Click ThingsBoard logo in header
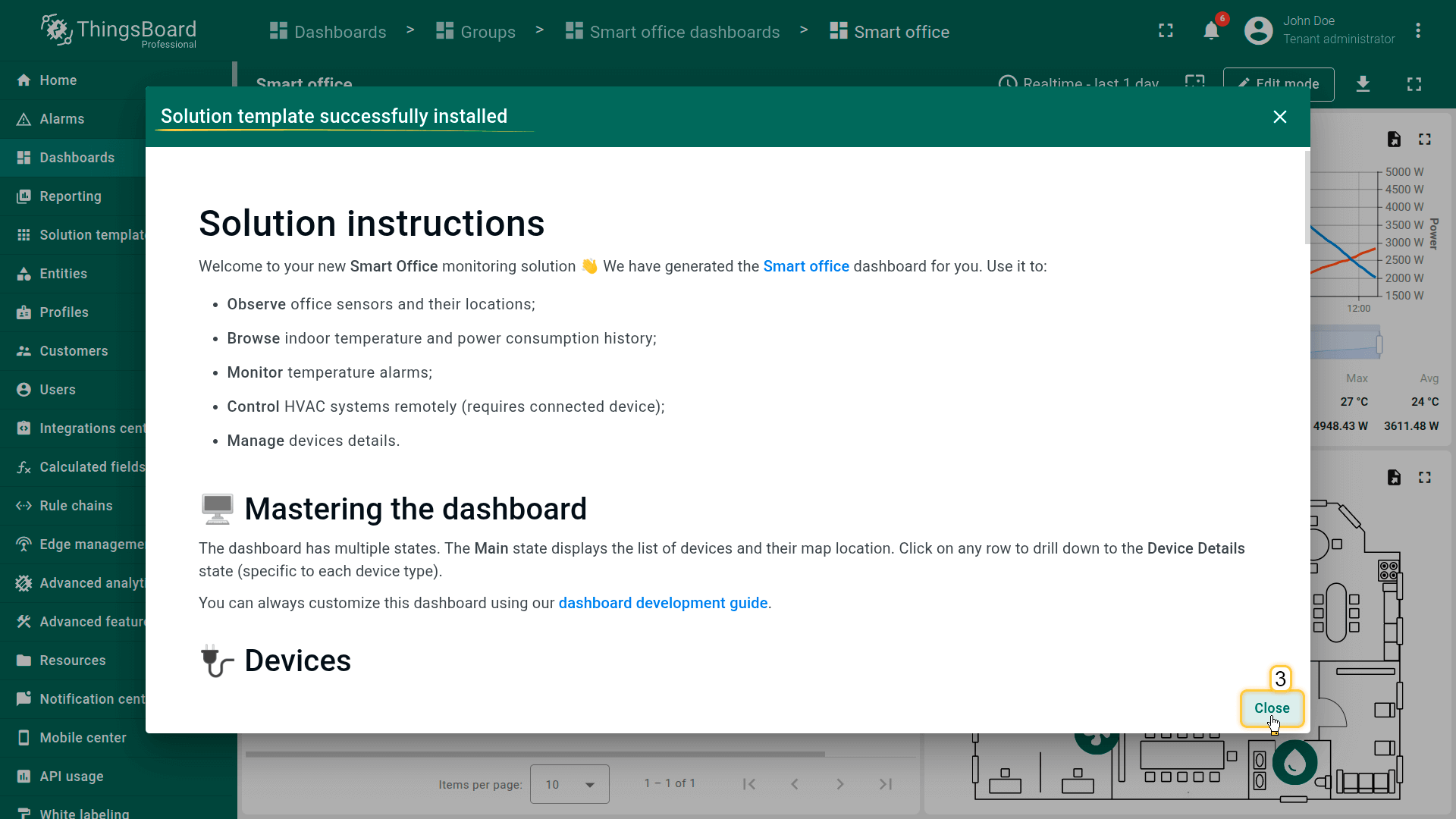 119,31
